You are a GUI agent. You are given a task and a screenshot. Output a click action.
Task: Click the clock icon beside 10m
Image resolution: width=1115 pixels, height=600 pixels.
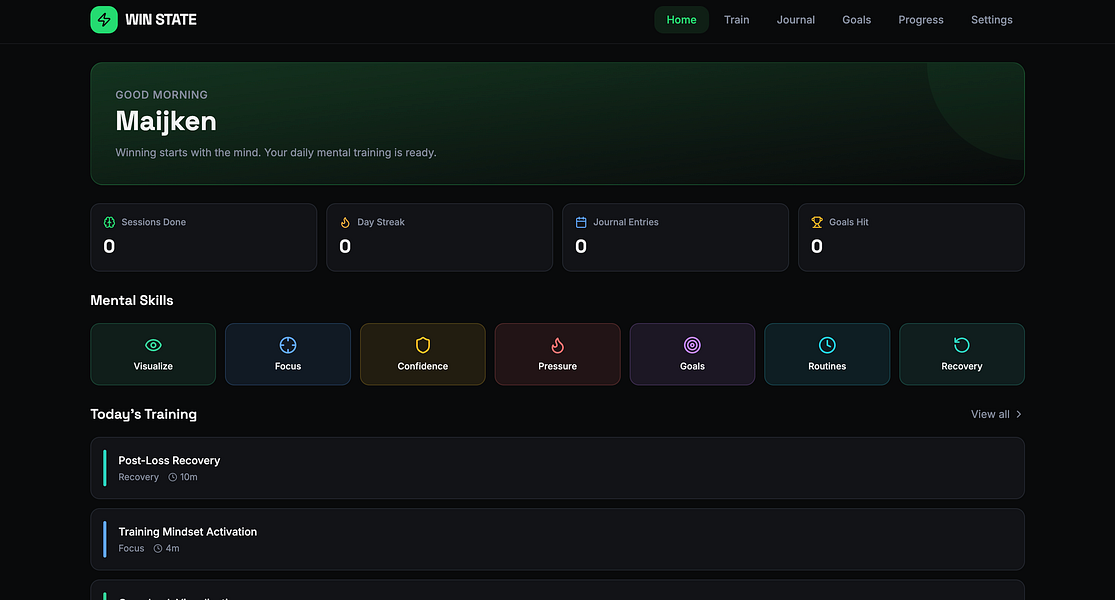pos(172,478)
